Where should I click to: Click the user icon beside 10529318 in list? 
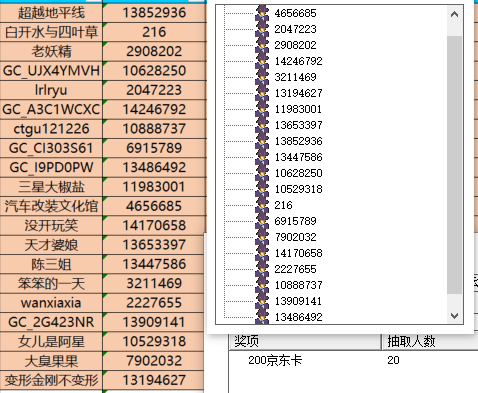(262, 189)
